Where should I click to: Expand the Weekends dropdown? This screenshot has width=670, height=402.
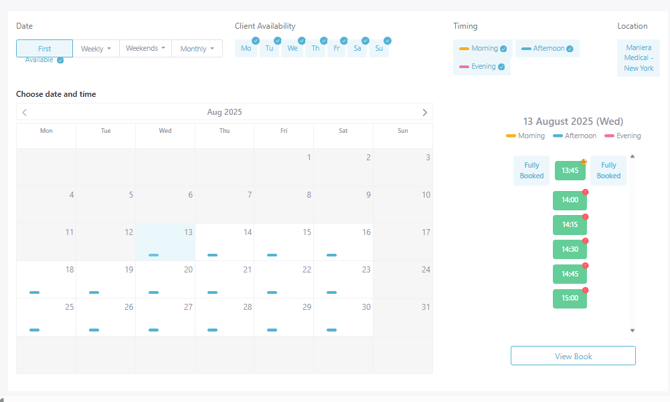click(145, 48)
